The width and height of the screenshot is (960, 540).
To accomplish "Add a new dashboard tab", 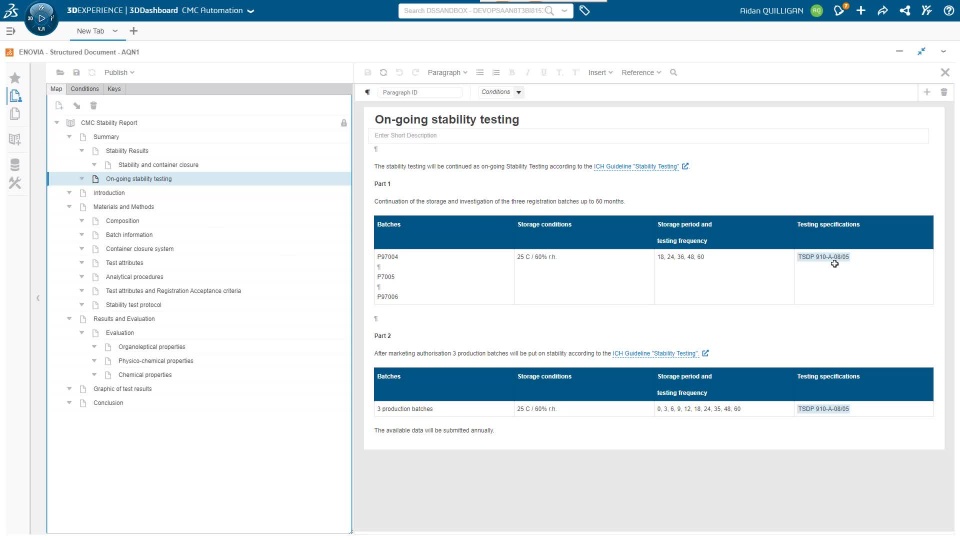I will coord(133,31).
